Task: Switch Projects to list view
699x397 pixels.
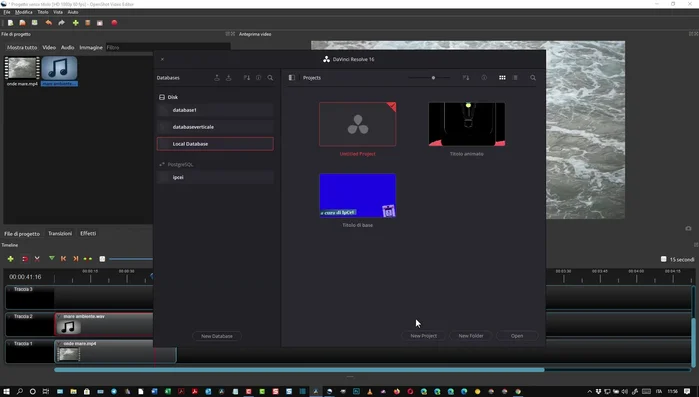Action: coord(515,78)
